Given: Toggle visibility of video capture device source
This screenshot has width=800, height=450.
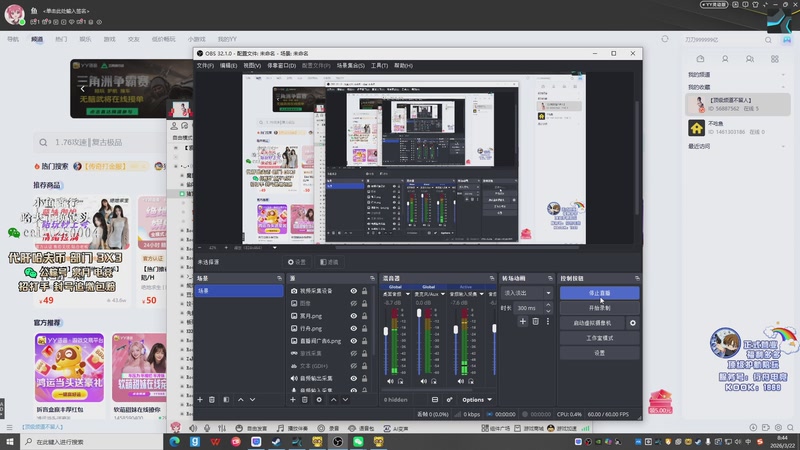Looking at the screenshot, I should point(354,291).
